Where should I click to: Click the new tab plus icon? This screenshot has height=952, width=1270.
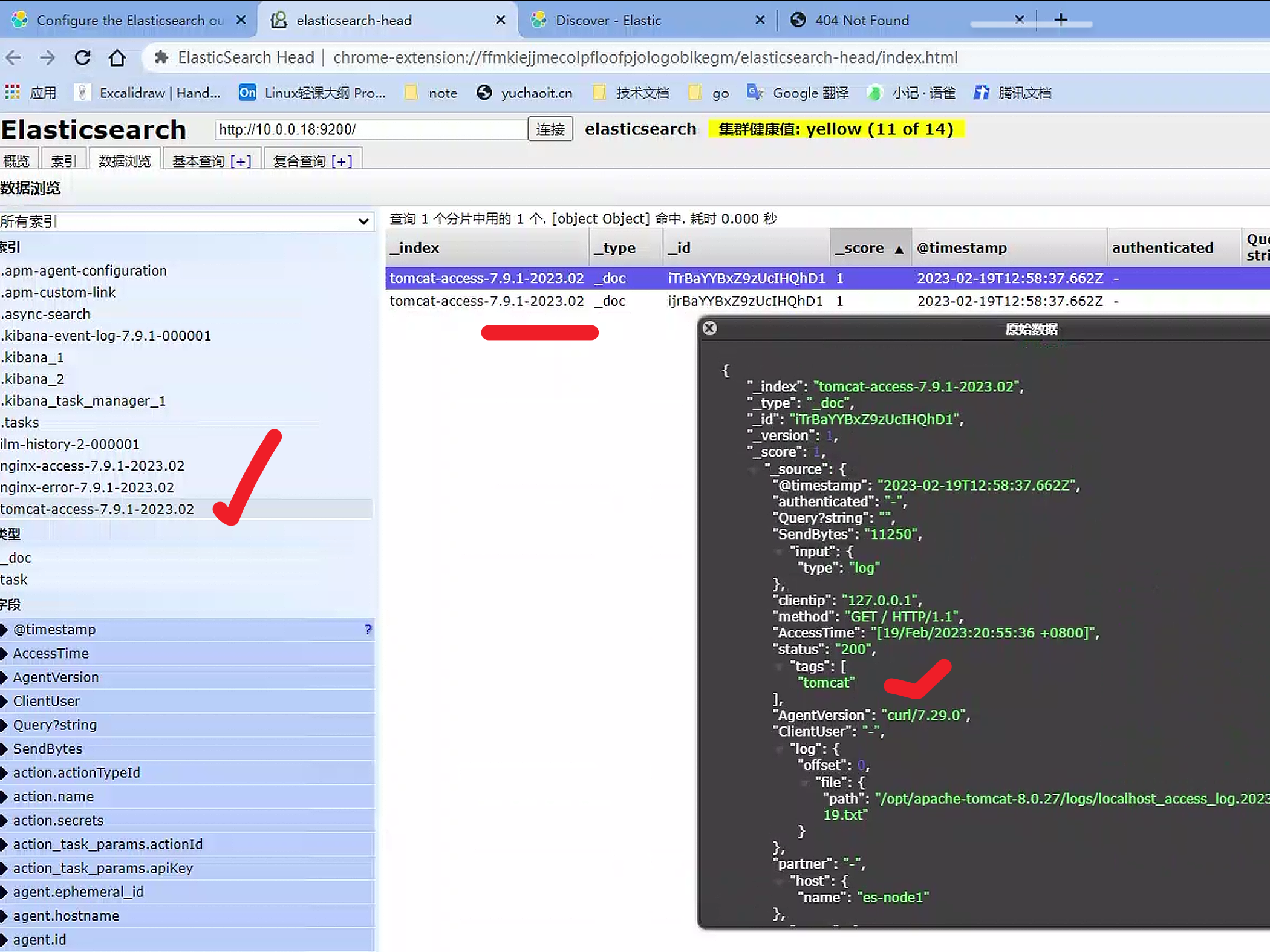1060,20
